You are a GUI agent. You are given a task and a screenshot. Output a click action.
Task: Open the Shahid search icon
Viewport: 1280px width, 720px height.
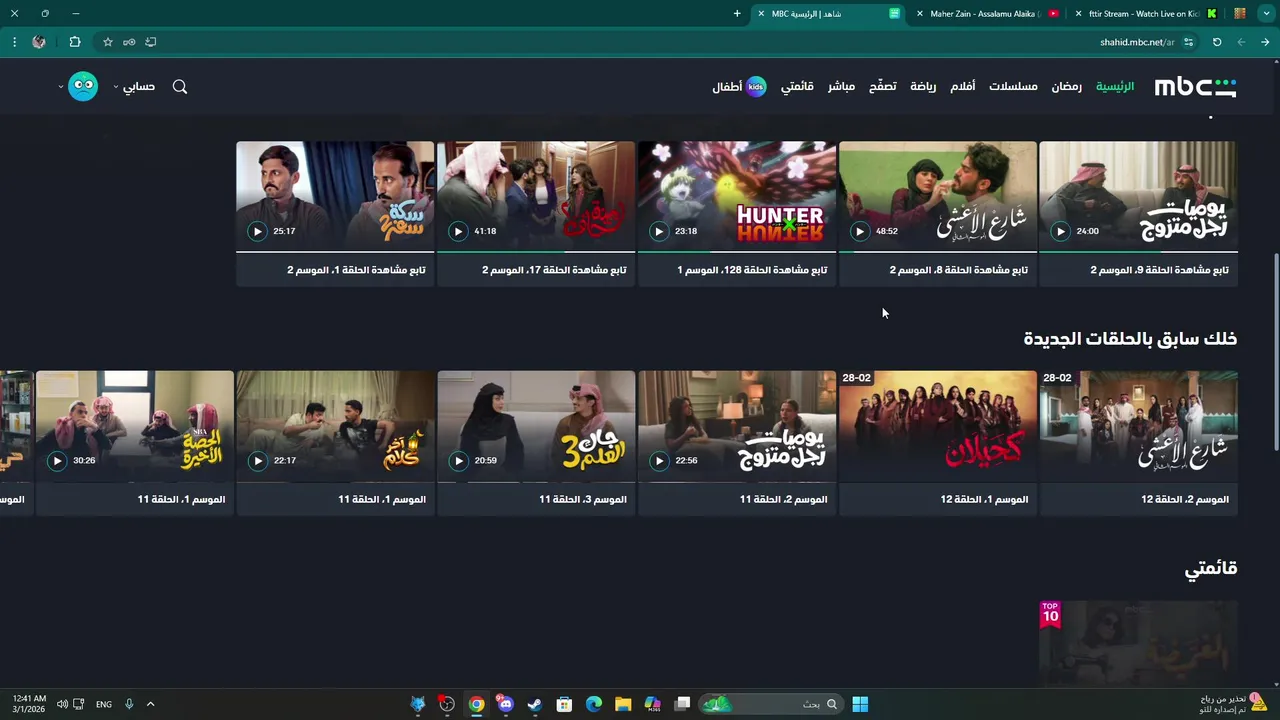point(180,87)
